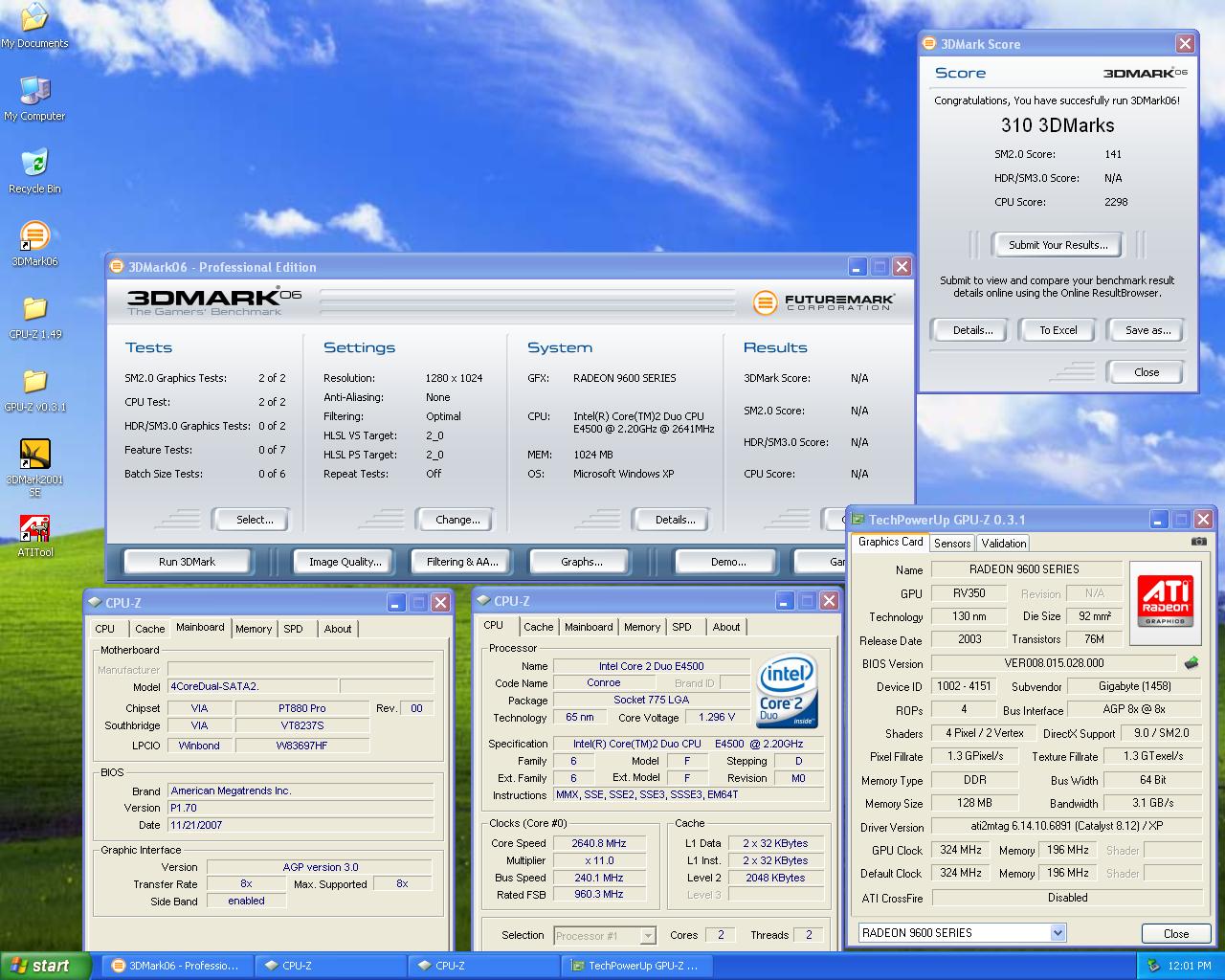
Task: Click the Driver Version field in GPU-Z
Action: 1067,826
